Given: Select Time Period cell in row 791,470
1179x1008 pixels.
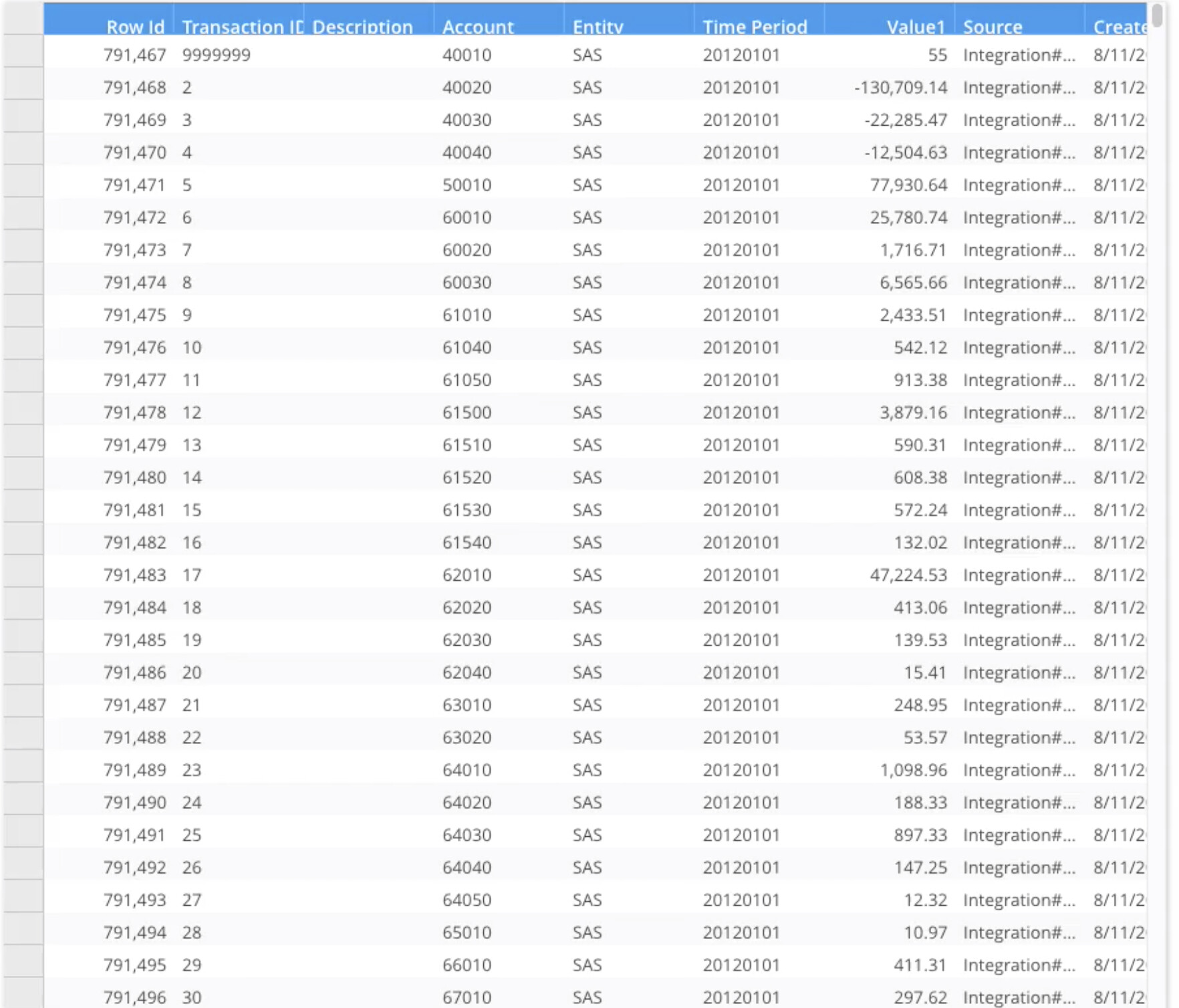Looking at the screenshot, I should coord(759,152).
